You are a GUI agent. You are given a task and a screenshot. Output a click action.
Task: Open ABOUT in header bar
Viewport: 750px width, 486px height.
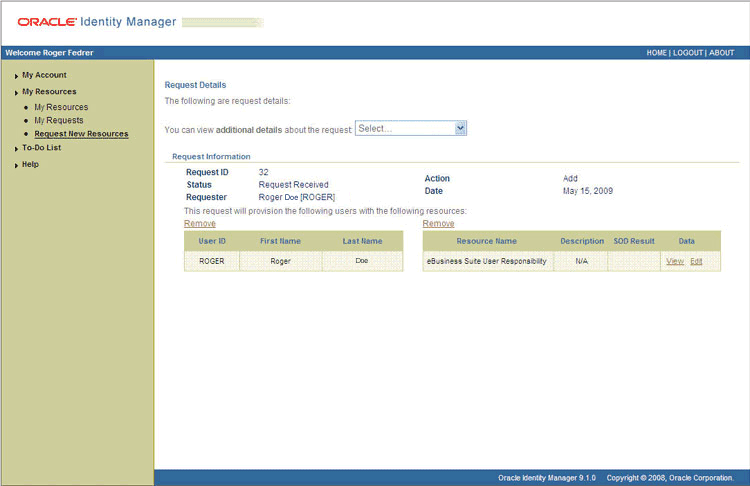[x=721, y=53]
